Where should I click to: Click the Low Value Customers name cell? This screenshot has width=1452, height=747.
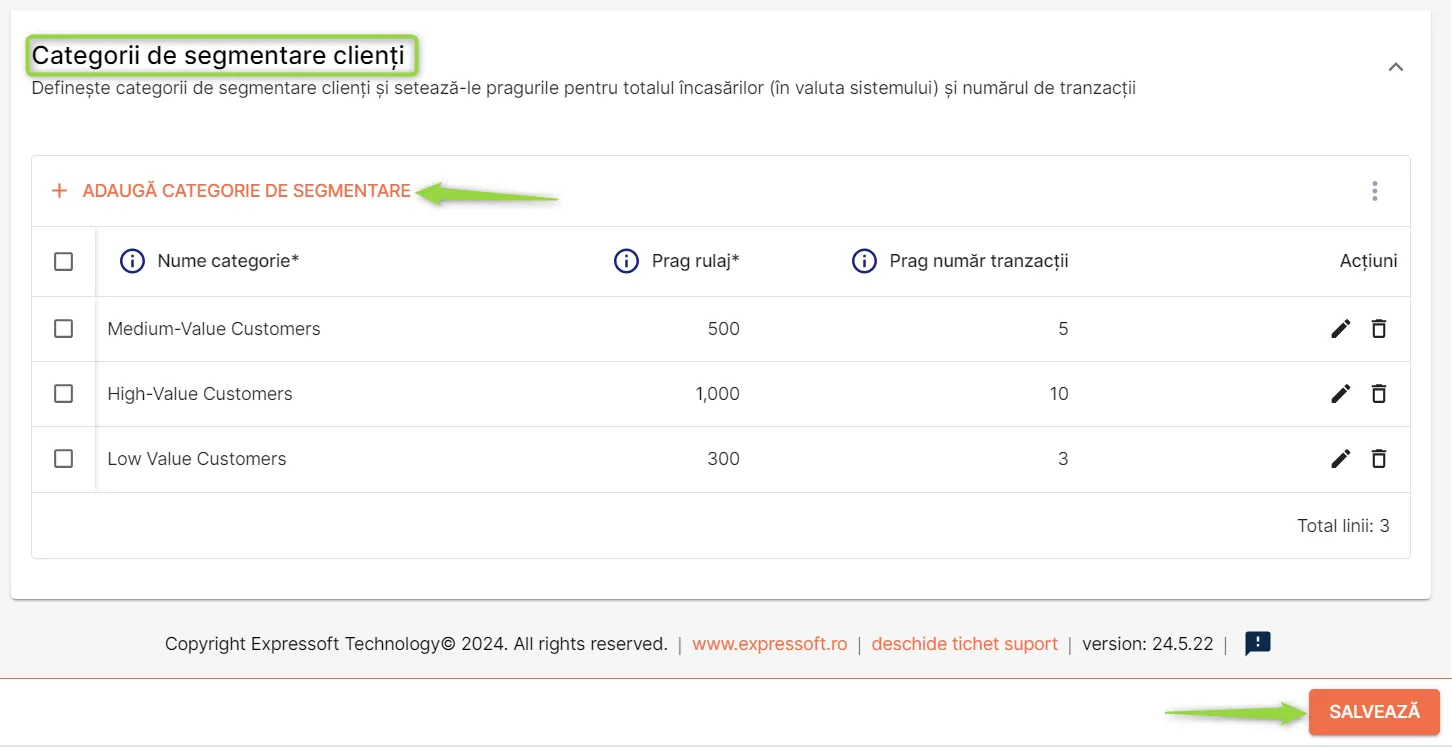tap(197, 459)
